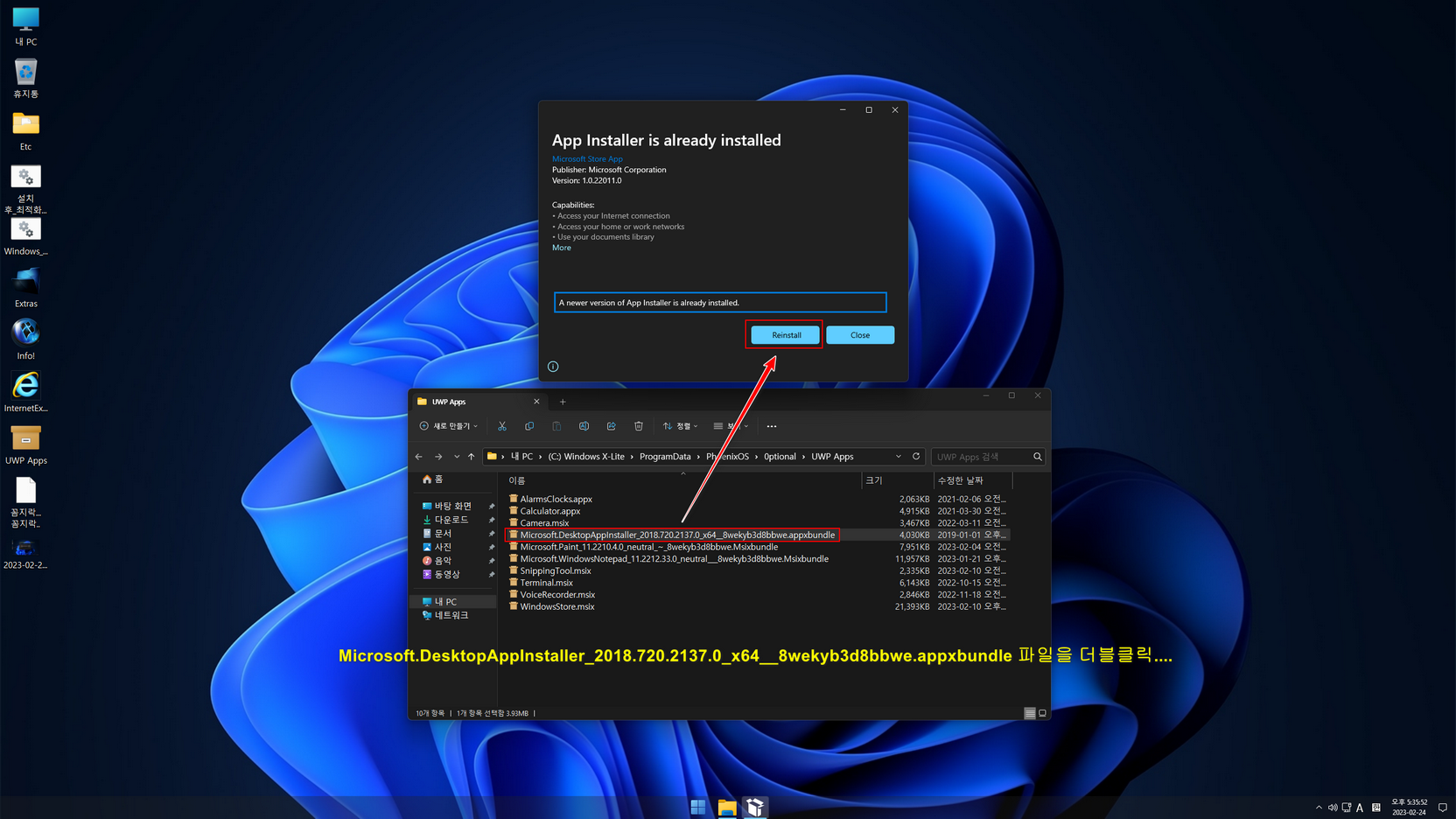Image resolution: width=1456 pixels, height=819 pixels.
Task: Click the Rename icon in Explorer toolbar
Action: [584, 426]
